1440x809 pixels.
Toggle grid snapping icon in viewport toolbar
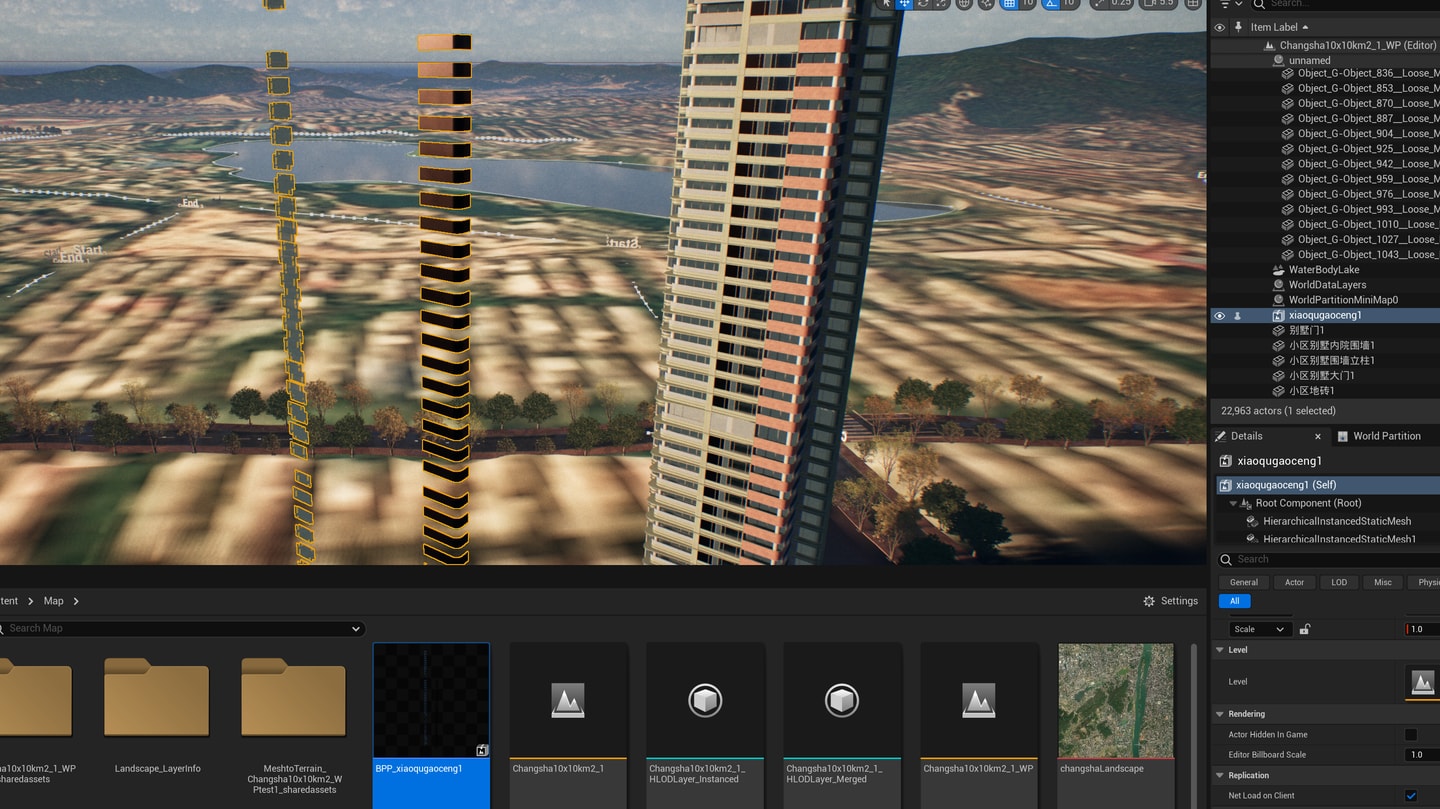1009,4
